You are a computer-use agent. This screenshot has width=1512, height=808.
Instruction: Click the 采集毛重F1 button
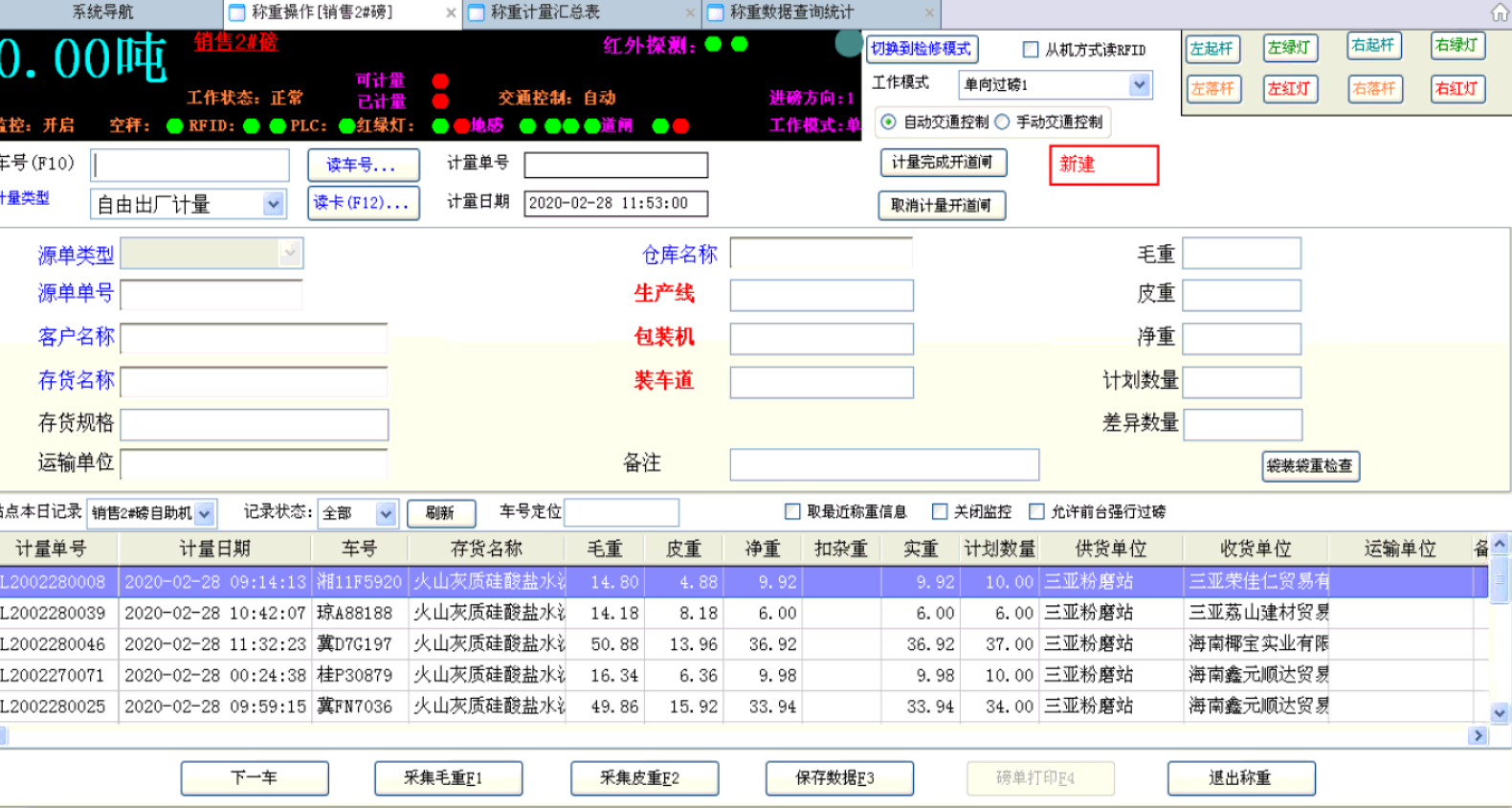tap(448, 777)
